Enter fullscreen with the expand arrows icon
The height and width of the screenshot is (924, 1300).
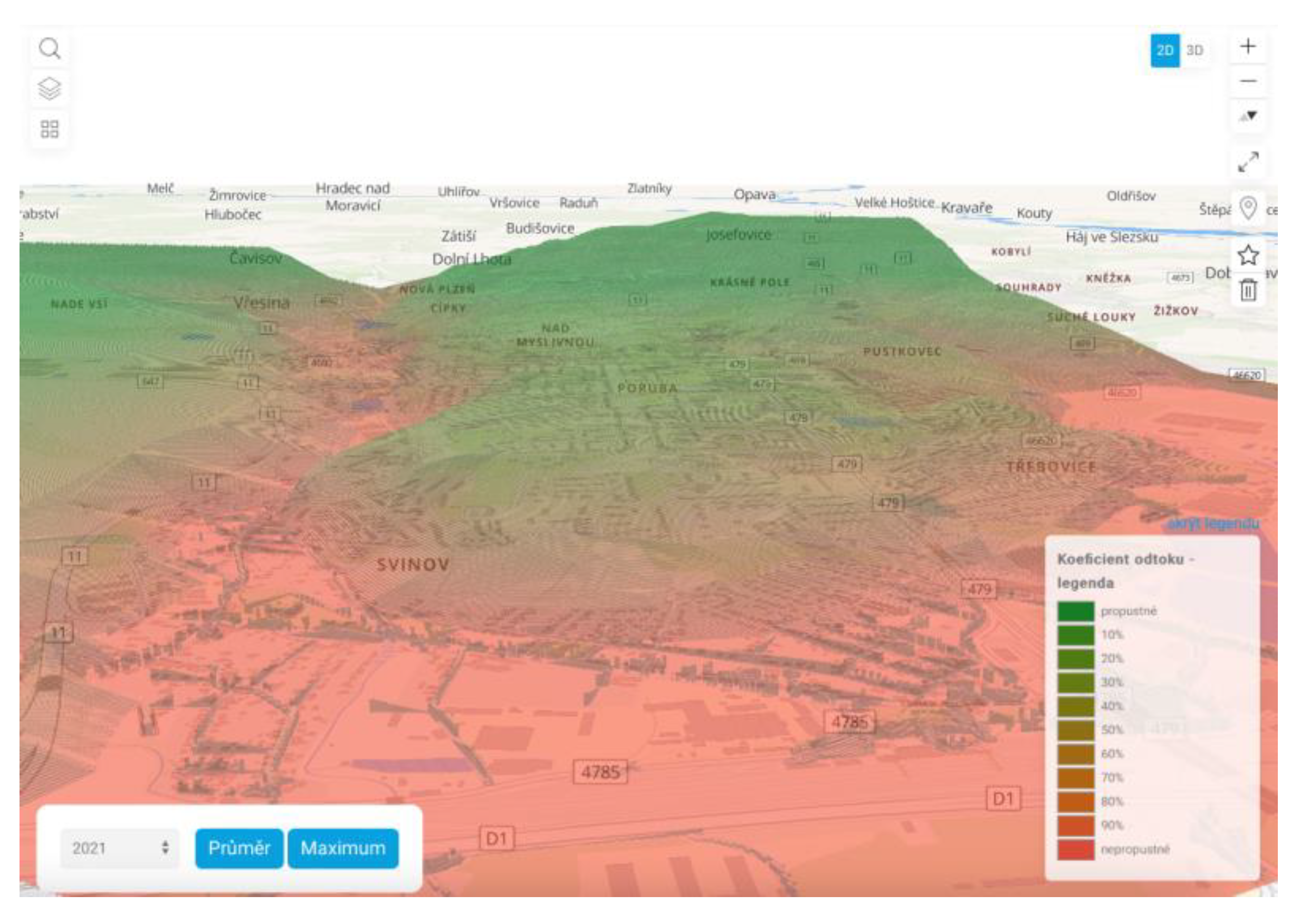click(1248, 162)
